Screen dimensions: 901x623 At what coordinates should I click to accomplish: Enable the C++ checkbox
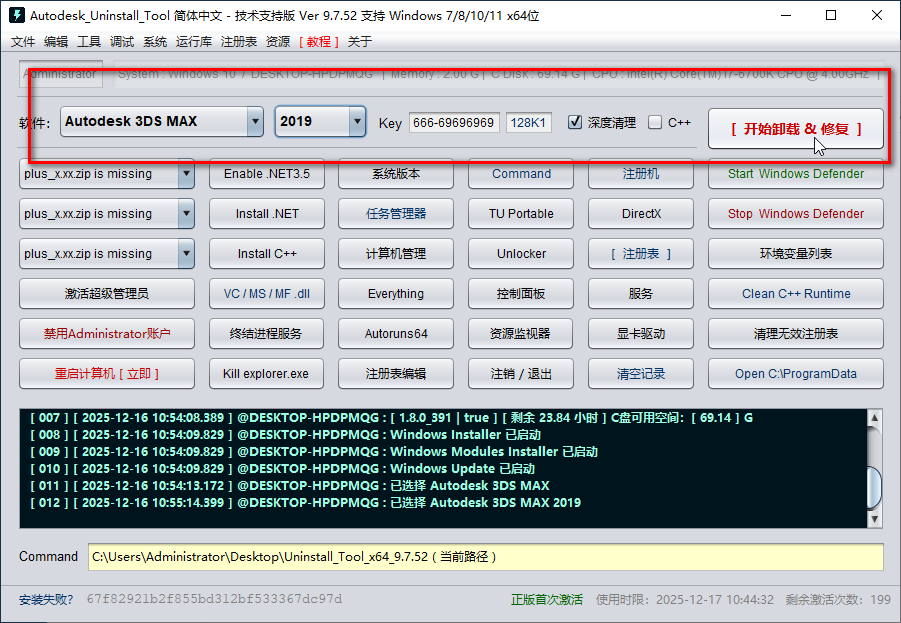point(654,122)
